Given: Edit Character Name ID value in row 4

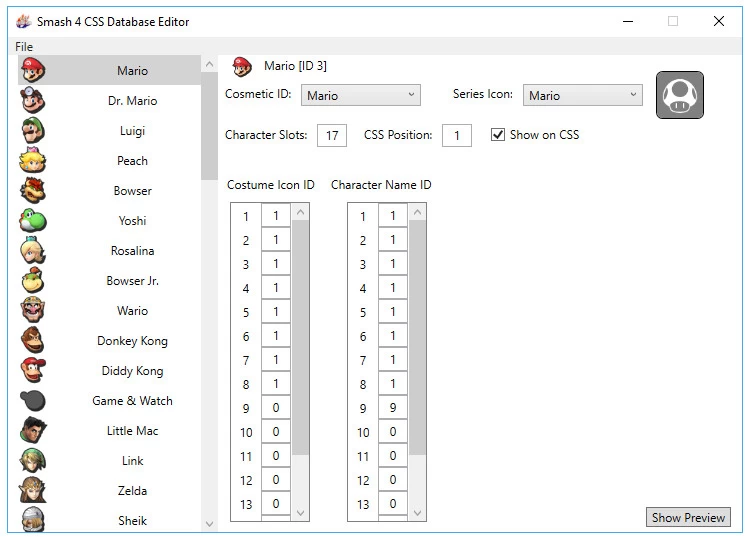Looking at the screenshot, I should coord(393,287).
